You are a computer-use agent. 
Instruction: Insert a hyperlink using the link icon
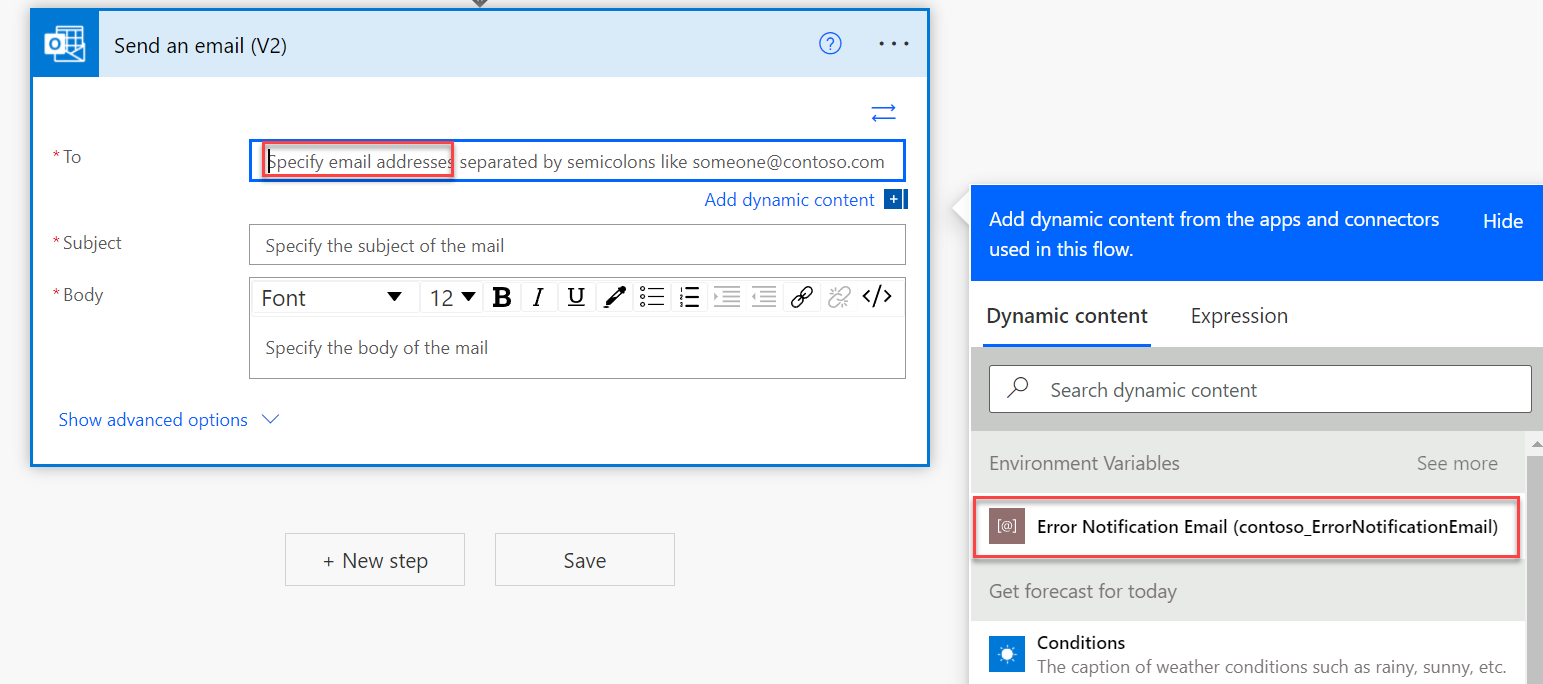[x=801, y=296]
